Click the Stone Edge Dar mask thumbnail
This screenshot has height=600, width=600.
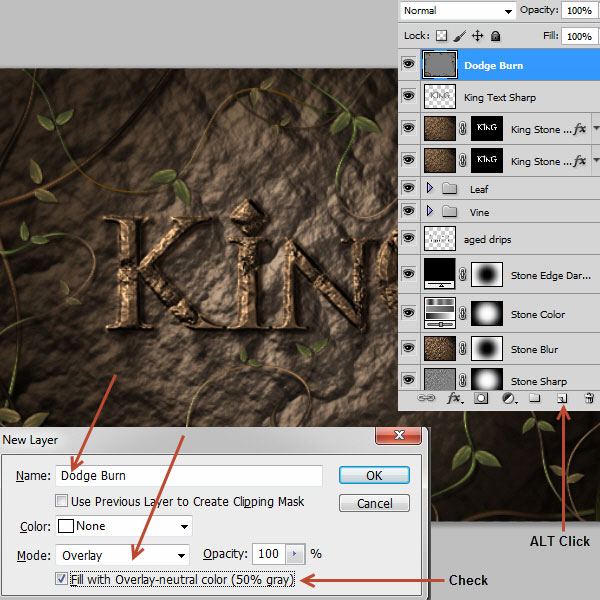[x=487, y=274]
